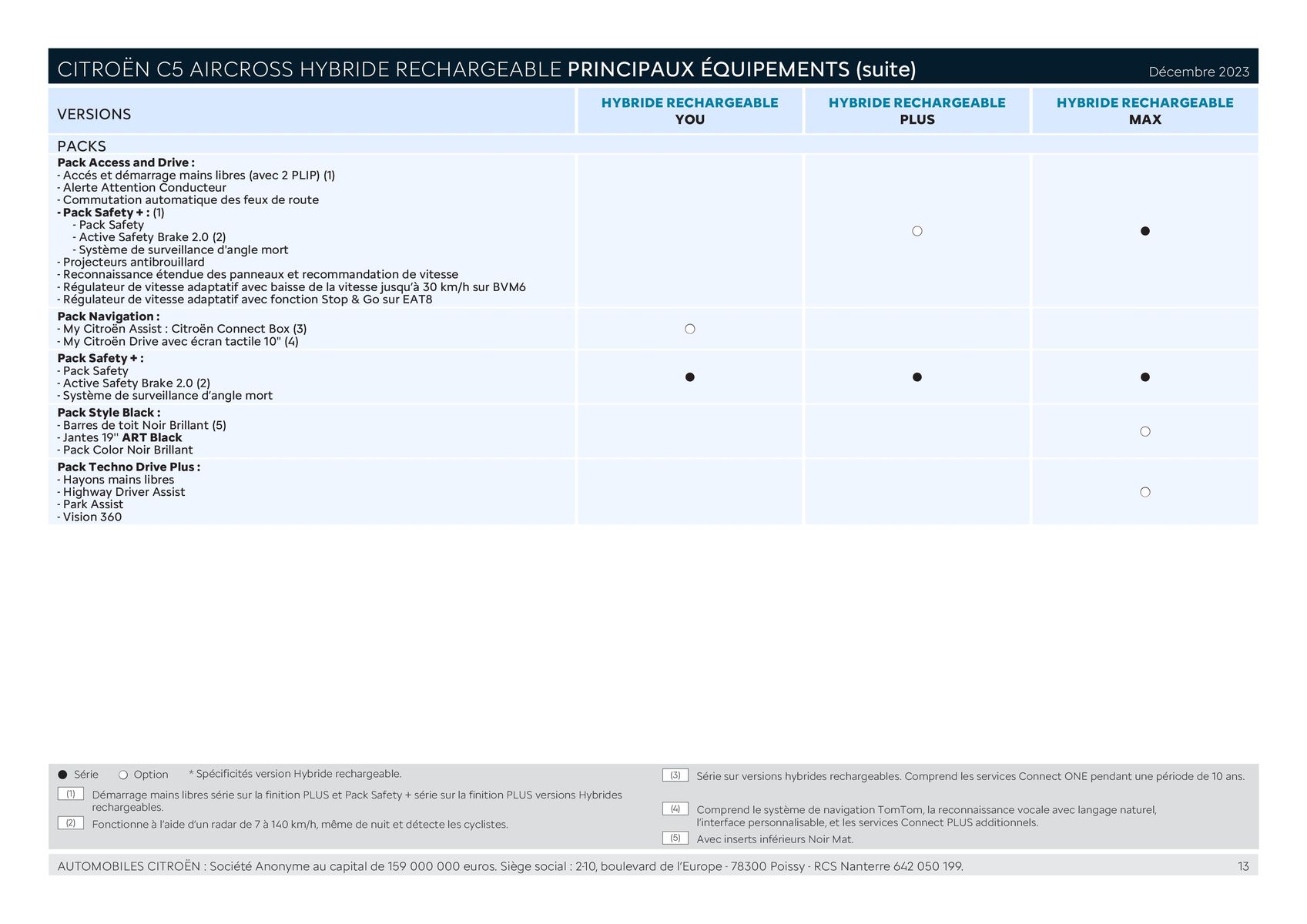The width and height of the screenshot is (1307, 924).
Task: Click the 'Alerte Attention Conducteur' line
Action: [142, 188]
